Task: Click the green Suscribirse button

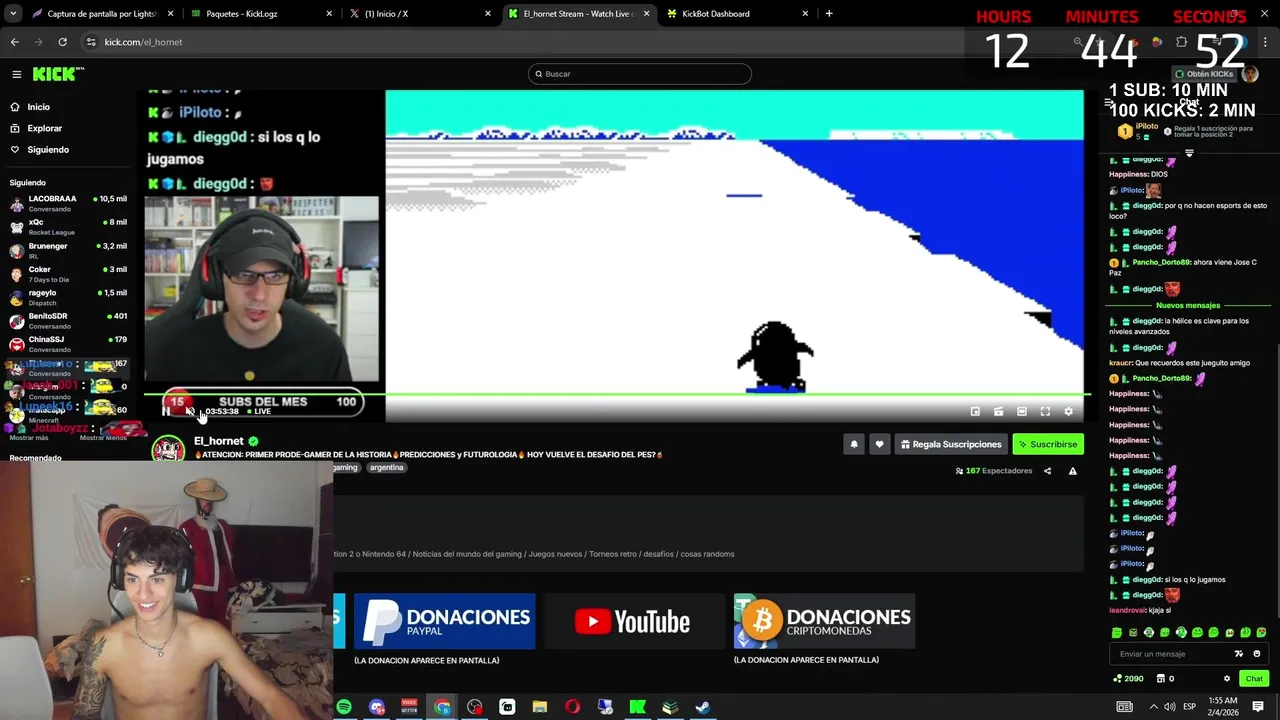Action: [1048, 444]
